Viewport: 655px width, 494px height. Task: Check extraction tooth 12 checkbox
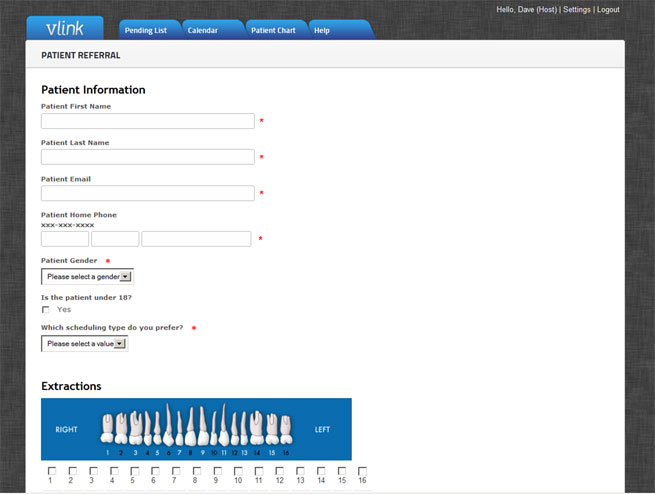tap(279, 471)
